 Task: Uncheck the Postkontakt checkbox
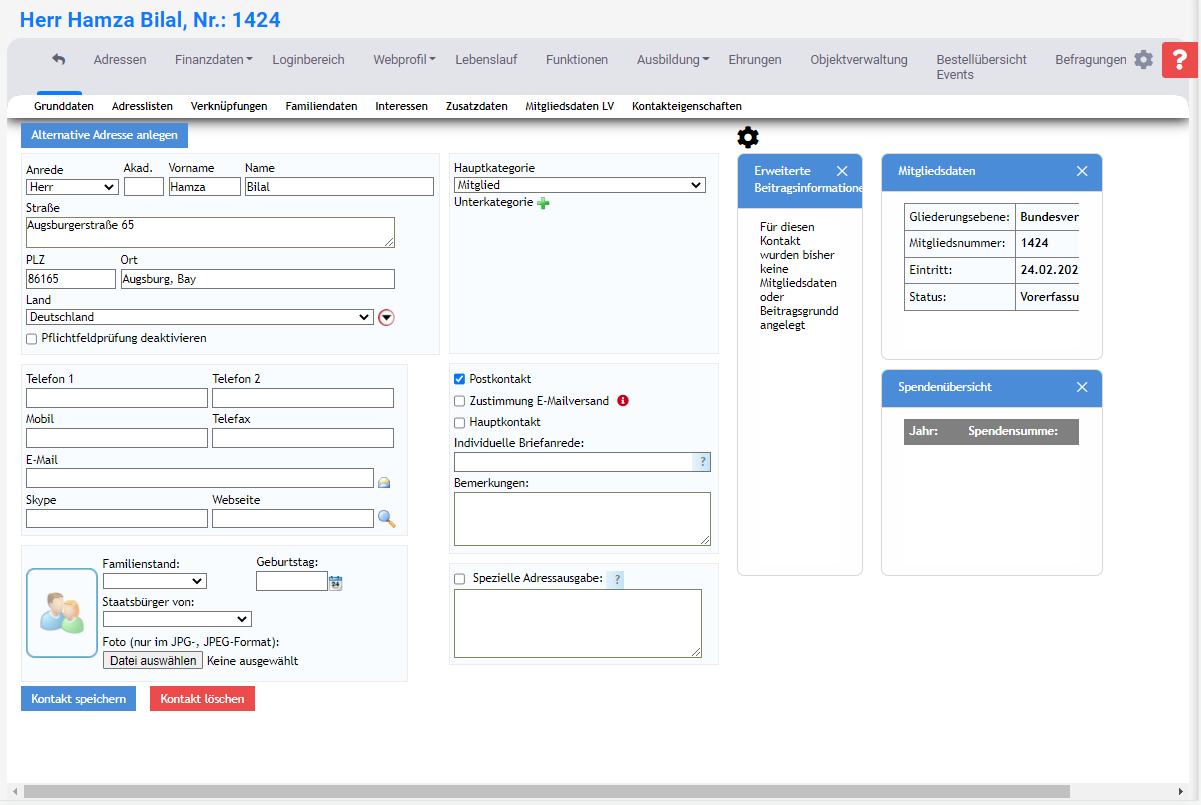[x=460, y=380]
